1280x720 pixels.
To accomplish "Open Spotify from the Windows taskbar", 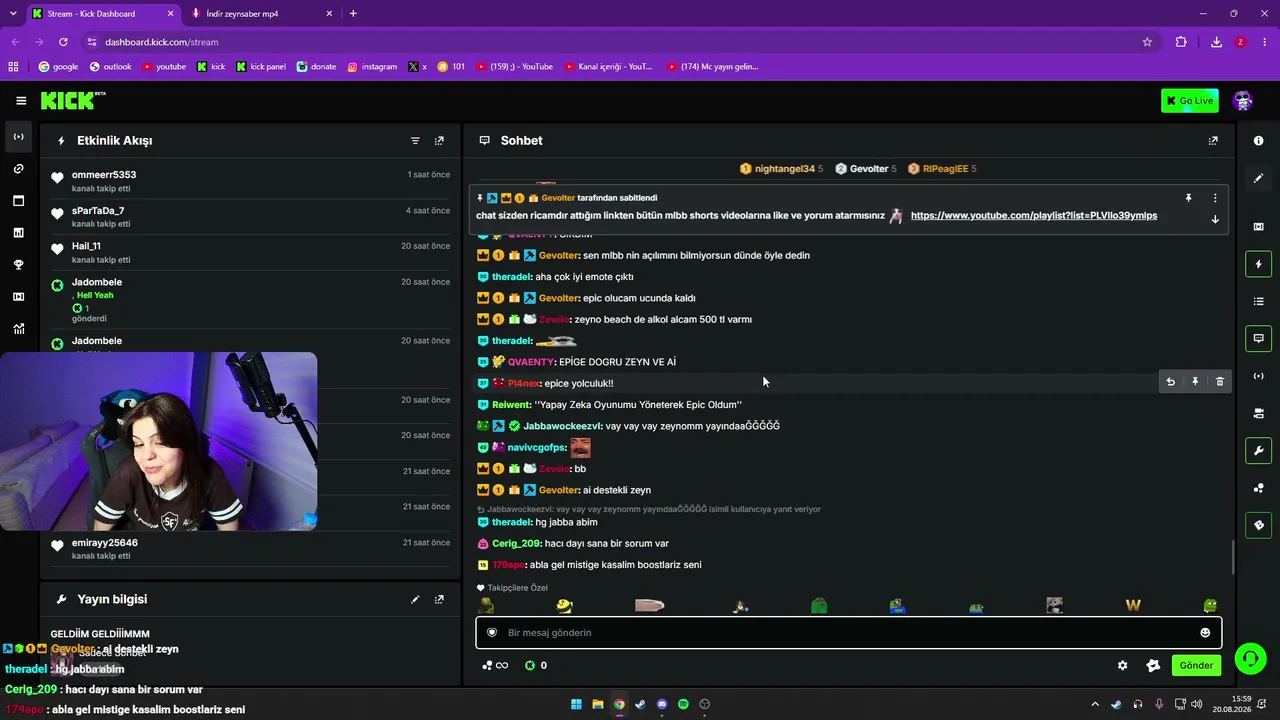I will 683,704.
